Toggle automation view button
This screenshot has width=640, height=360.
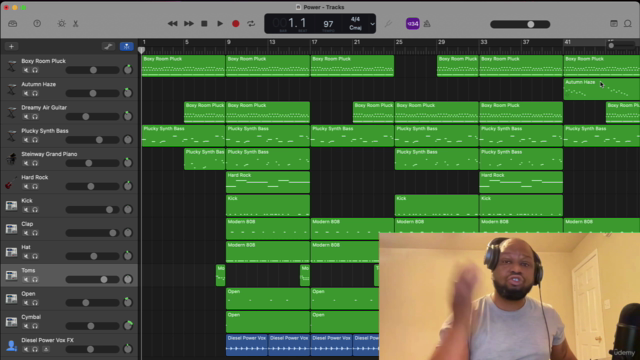click(x=108, y=47)
